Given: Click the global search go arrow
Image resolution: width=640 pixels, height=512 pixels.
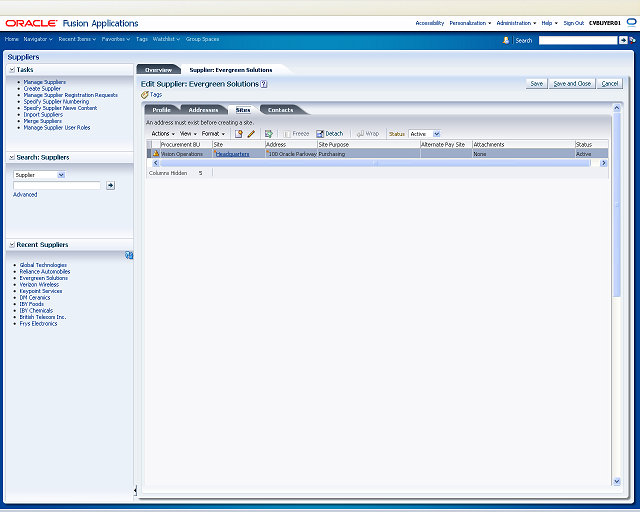Looking at the screenshot, I should (x=623, y=40).
